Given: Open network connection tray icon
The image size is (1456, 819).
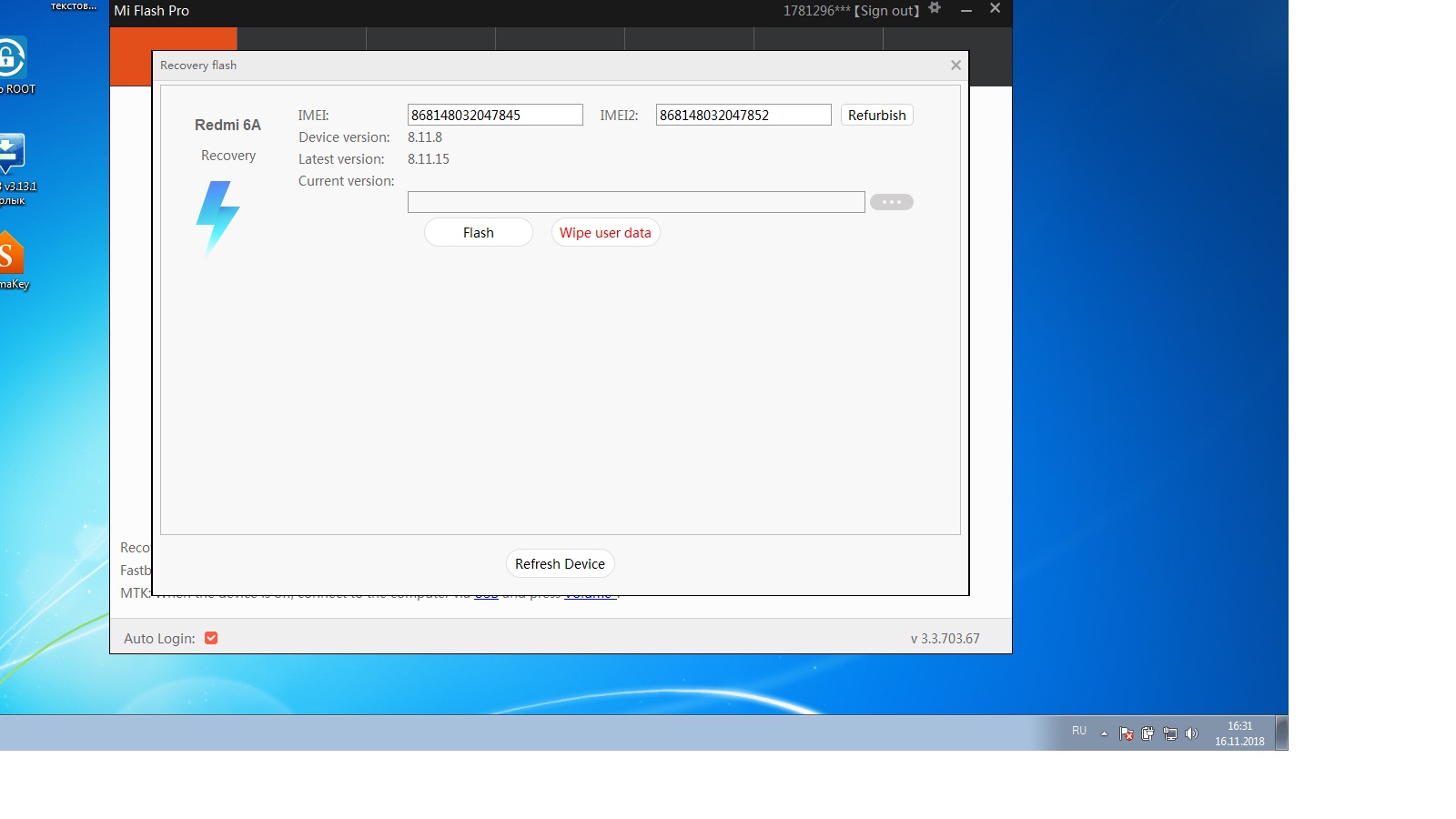Looking at the screenshot, I should tap(1170, 733).
